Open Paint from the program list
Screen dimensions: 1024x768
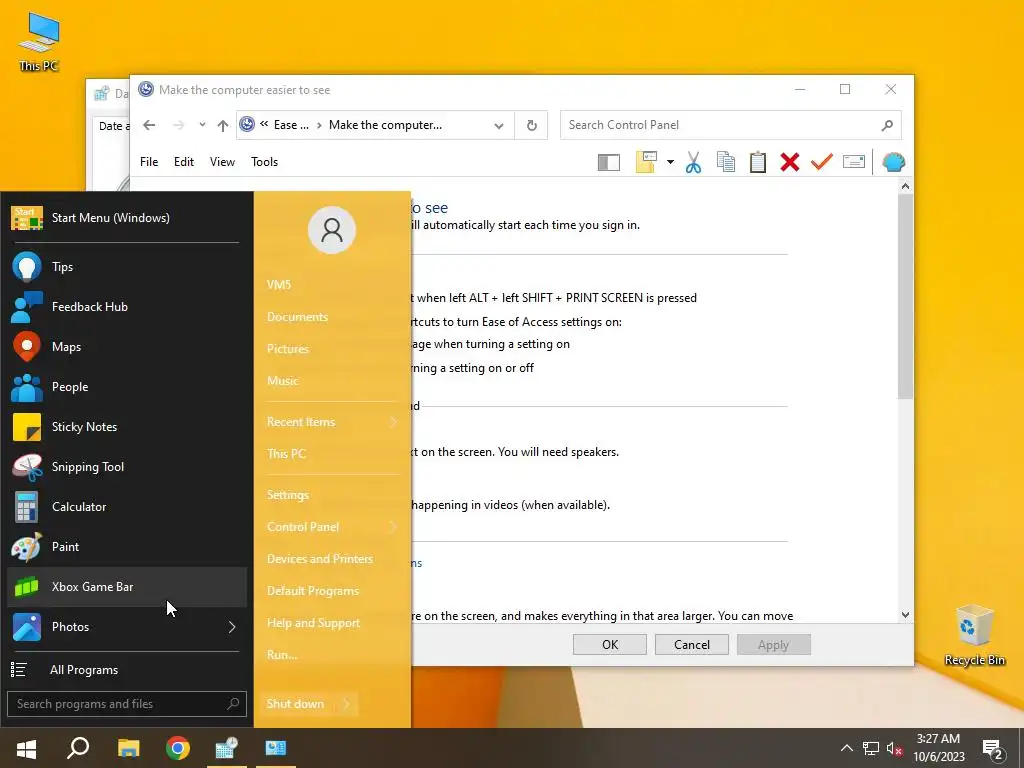126,547
